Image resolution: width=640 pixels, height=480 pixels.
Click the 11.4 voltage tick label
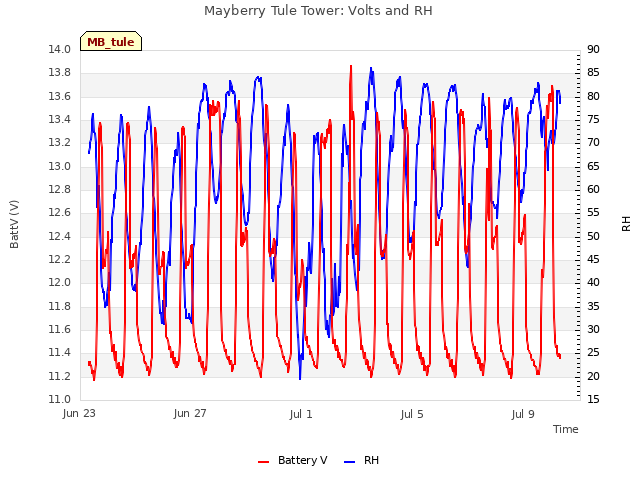pos(60,353)
